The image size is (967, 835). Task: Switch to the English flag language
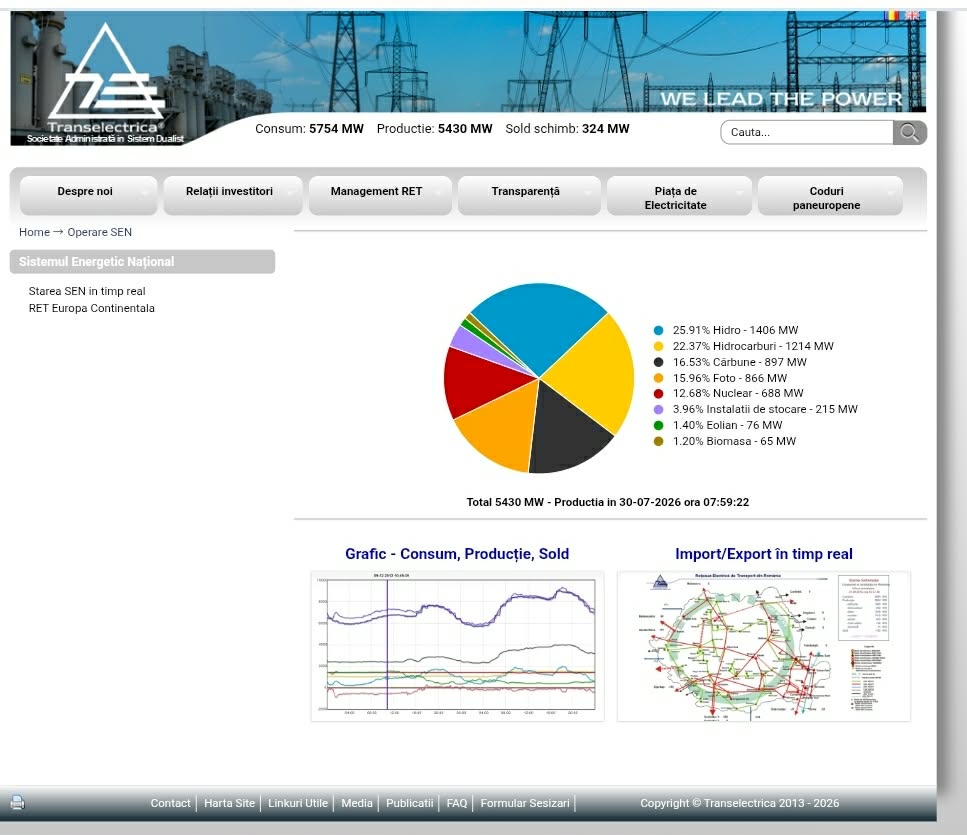[912, 15]
